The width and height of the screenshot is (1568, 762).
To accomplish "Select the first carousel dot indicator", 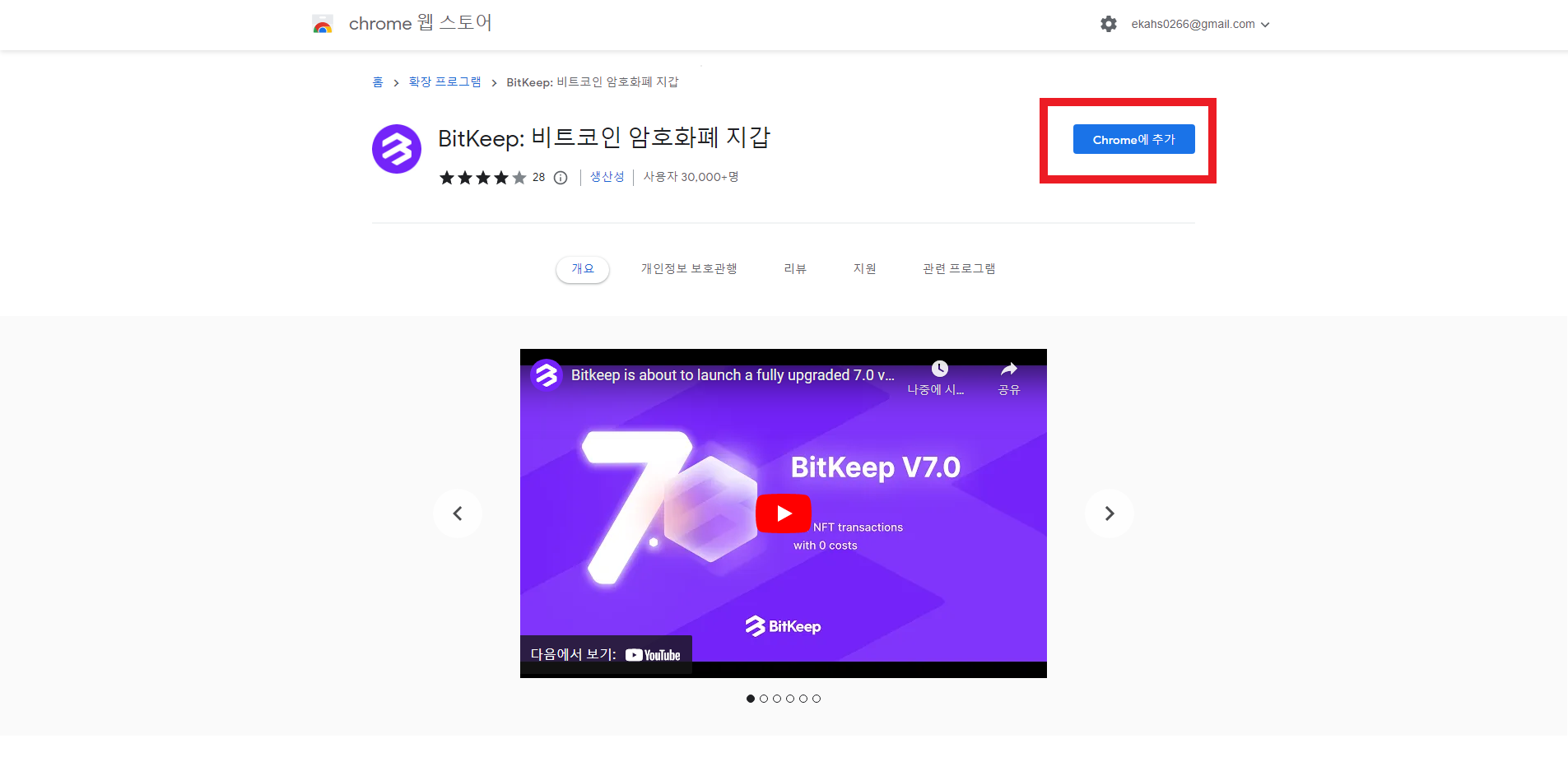I will click(x=751, y=699).
